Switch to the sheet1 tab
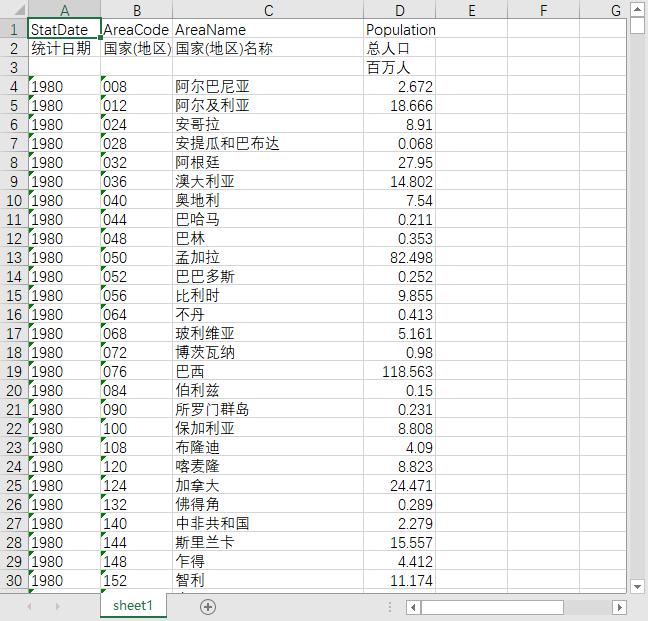Screen dimensions: 648x621 (133, 606)
